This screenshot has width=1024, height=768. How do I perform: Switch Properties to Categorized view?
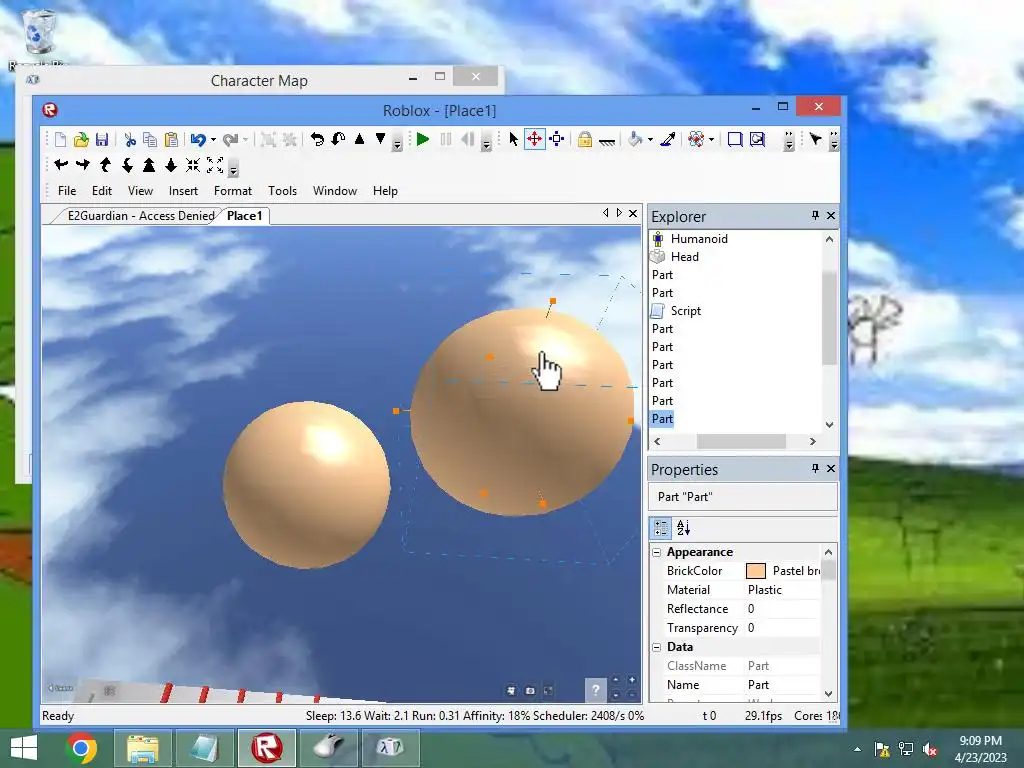(661, 528)
